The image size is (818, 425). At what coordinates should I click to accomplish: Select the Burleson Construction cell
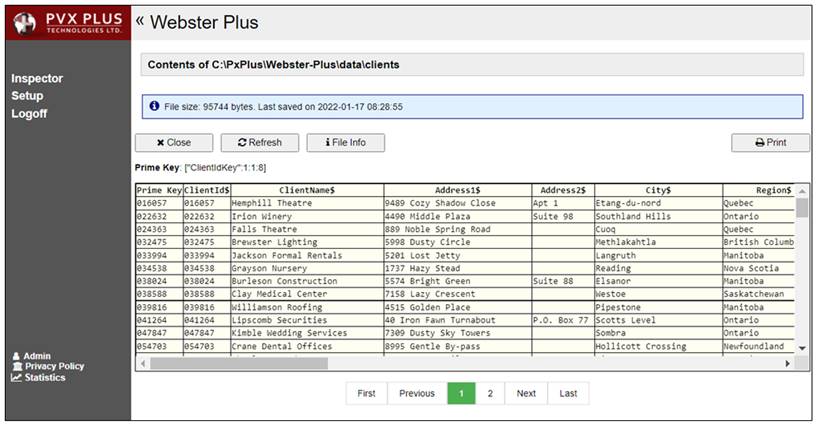coord(307,281)
